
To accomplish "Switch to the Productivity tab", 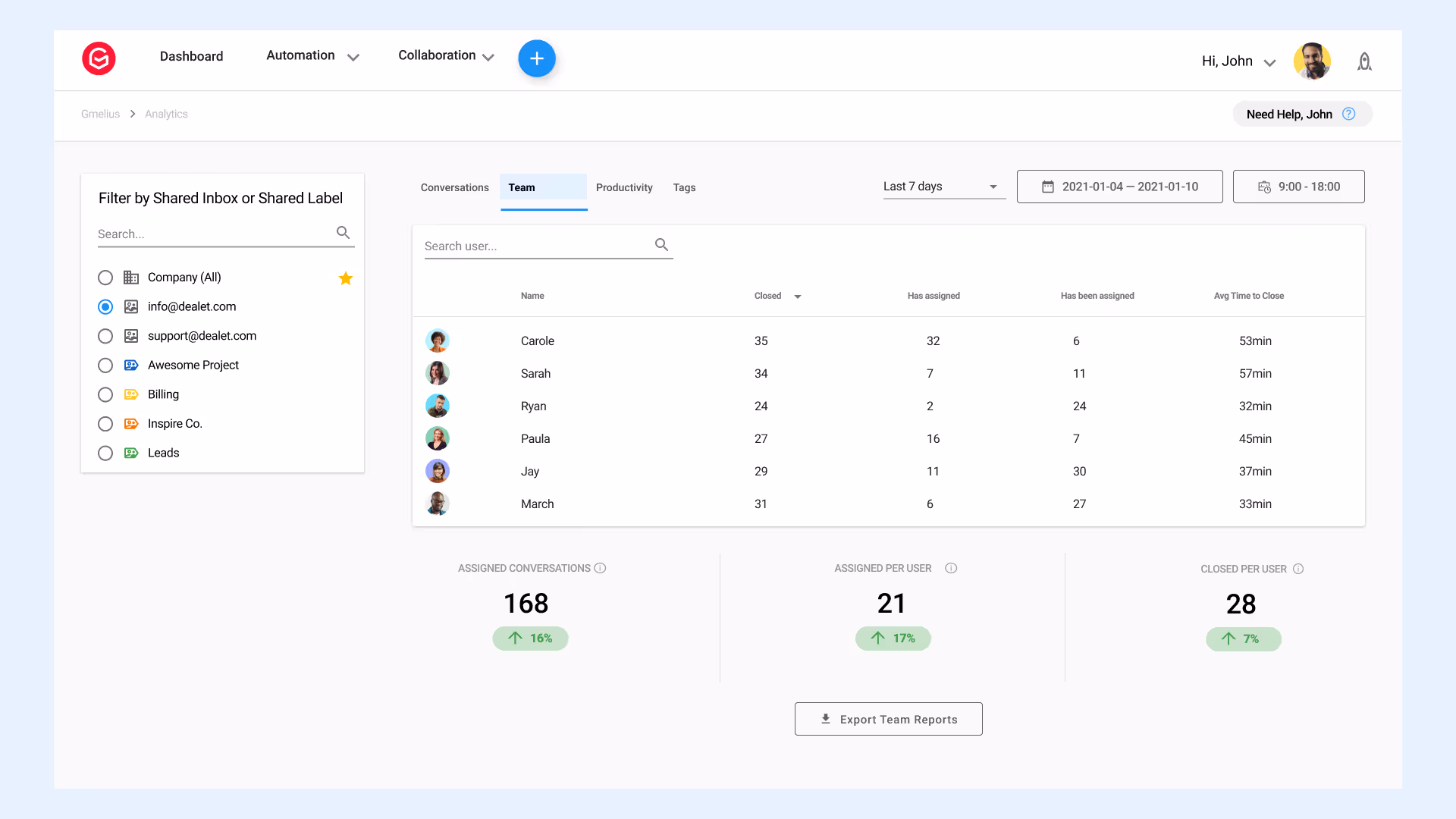I will tap(624, 187).
